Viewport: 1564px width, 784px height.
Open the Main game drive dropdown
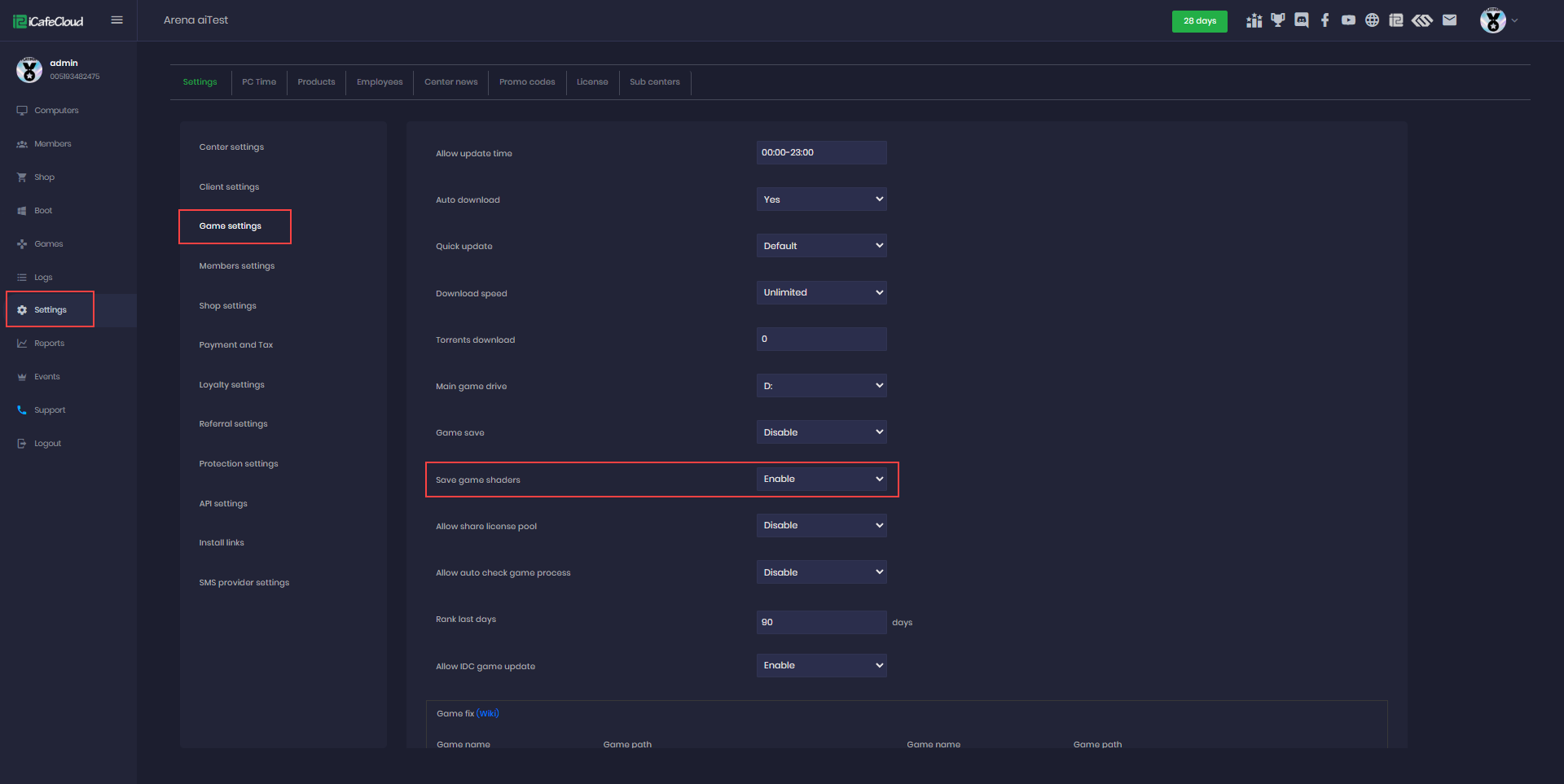[821, 386]
